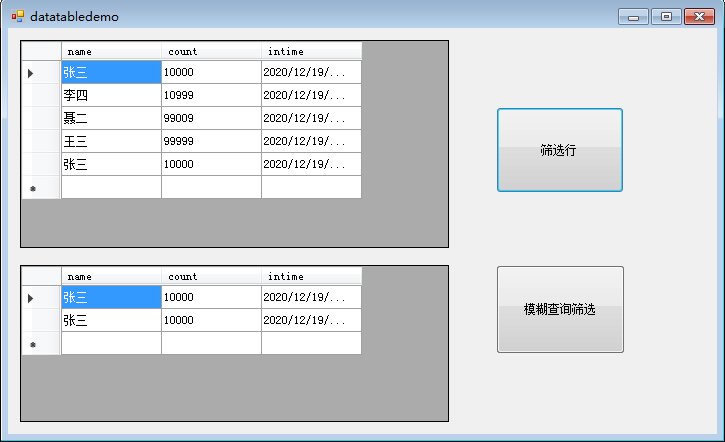Viewport: 725px width, 442px height.
Task: Select intime cell in highlighted top grid row
Action: tap(311, 72)
